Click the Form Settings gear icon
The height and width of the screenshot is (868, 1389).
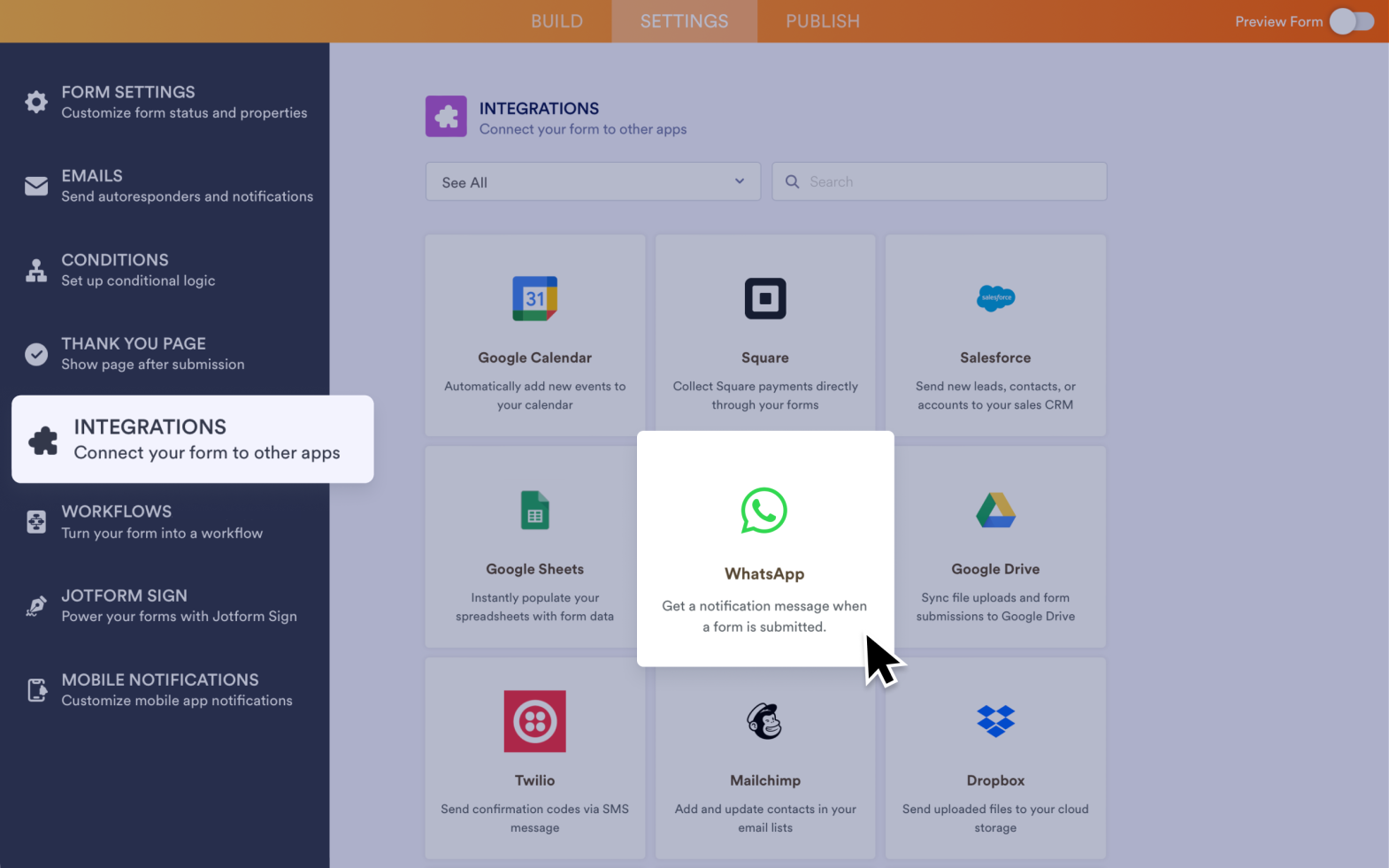point(36,102)
